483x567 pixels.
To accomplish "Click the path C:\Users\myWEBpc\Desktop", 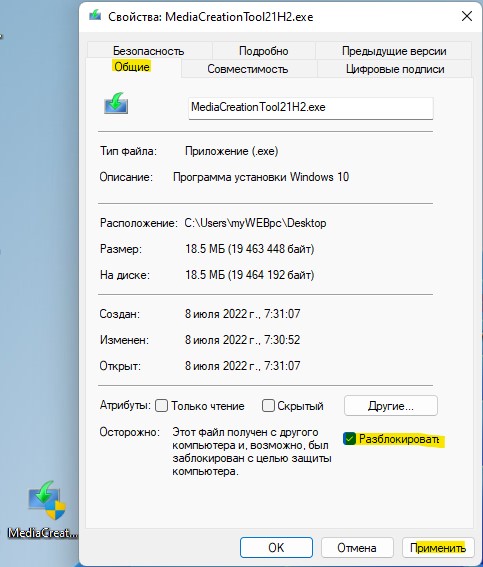I will coord(255,223).
